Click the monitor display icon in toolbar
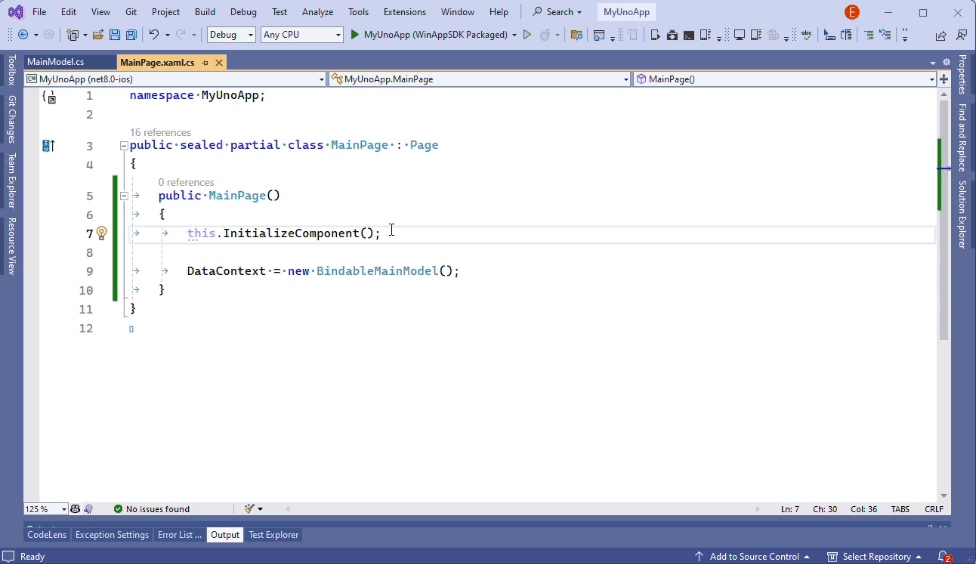Screen dimensions: 976x564 coord(739,35)
